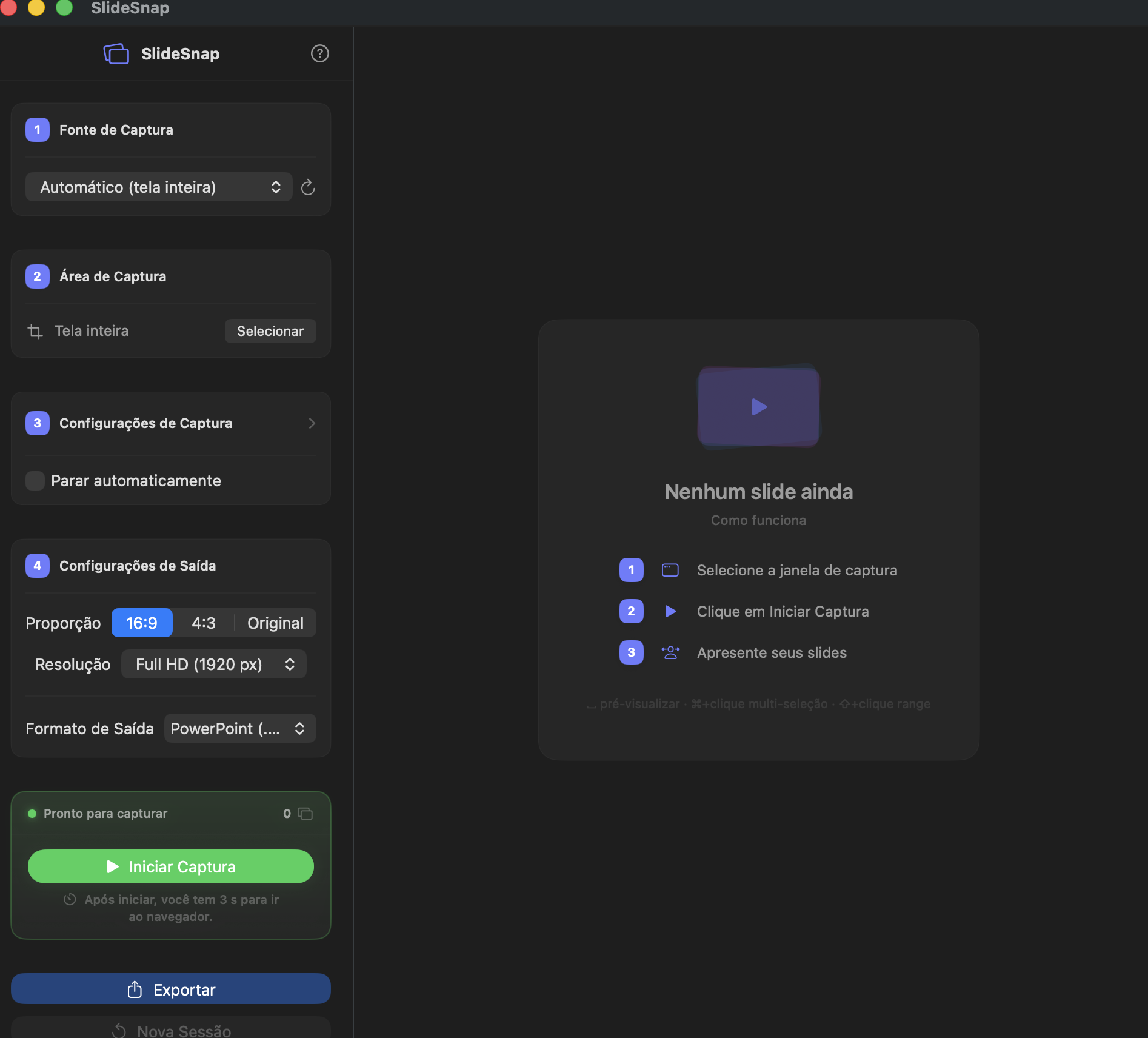Open the help dialog via question mark icon
Screen dimensions: 1148x1038
coord(320,53)
